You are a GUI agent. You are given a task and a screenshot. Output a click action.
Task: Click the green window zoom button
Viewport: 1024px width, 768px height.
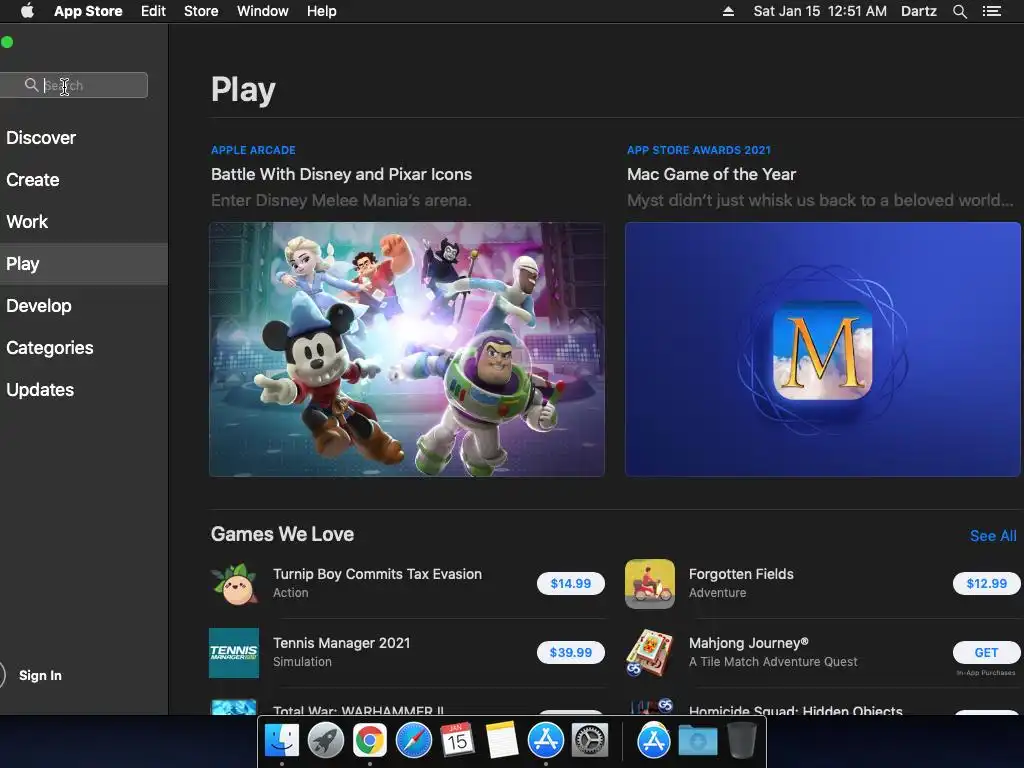[x=7, y=42]
